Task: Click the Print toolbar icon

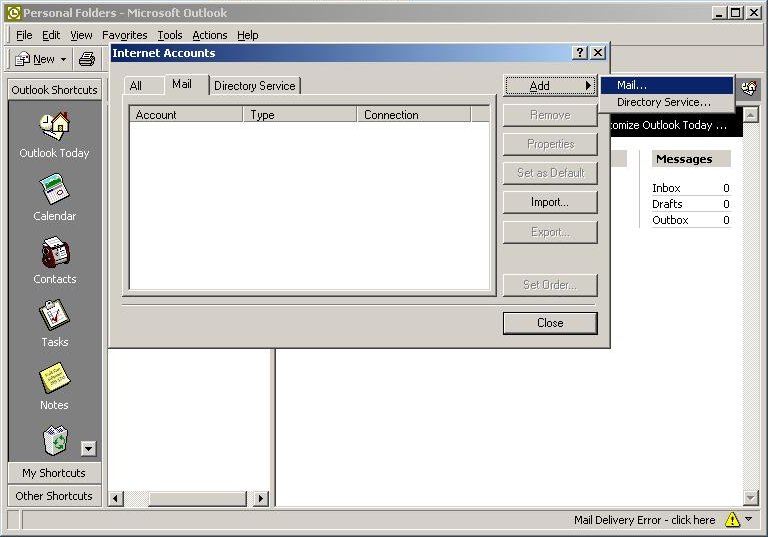Action: click(87, 59)
